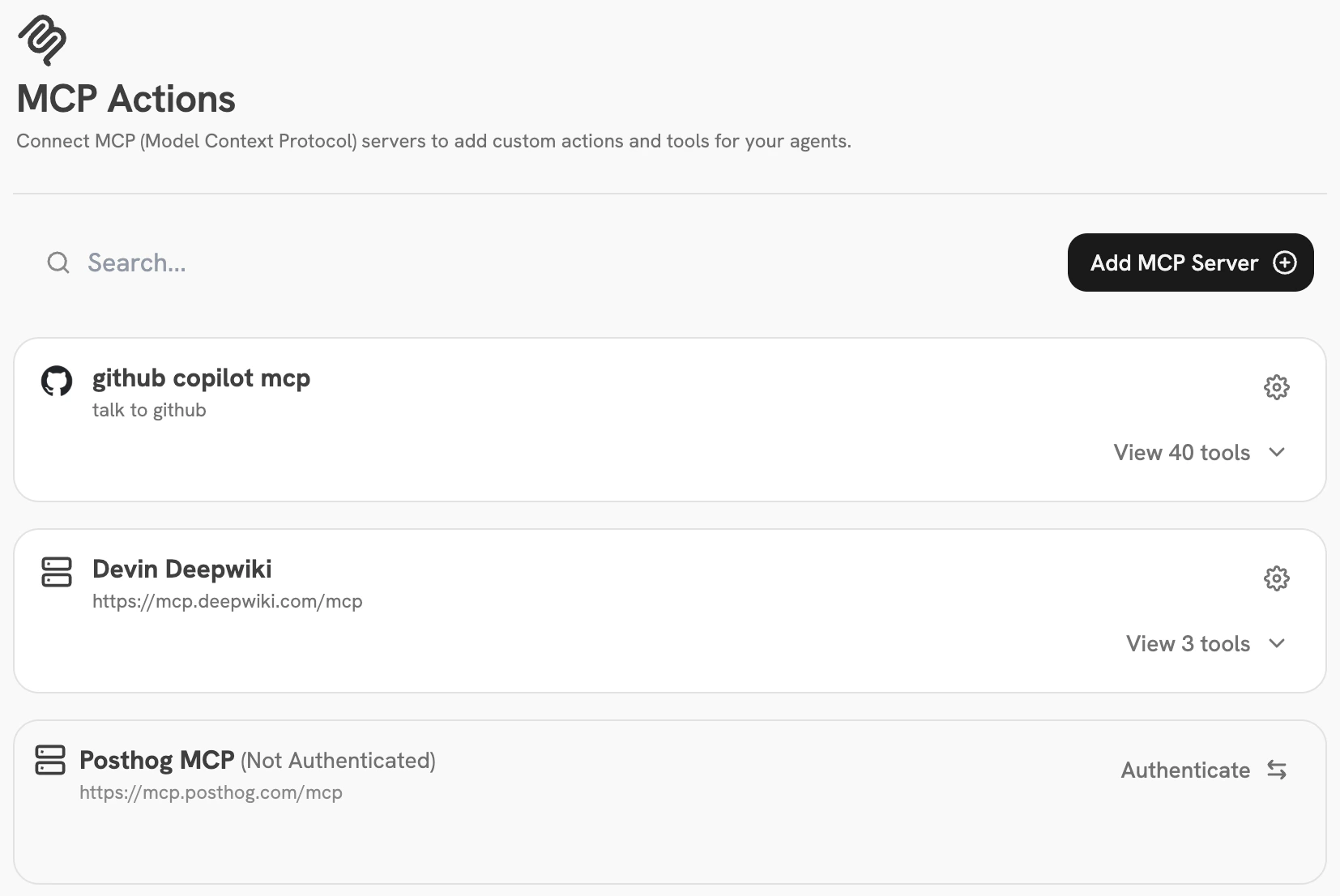Open settings gear for github copilot mcp
The height and width of the screenshot is (896, 1340).
coord(1276,387)
